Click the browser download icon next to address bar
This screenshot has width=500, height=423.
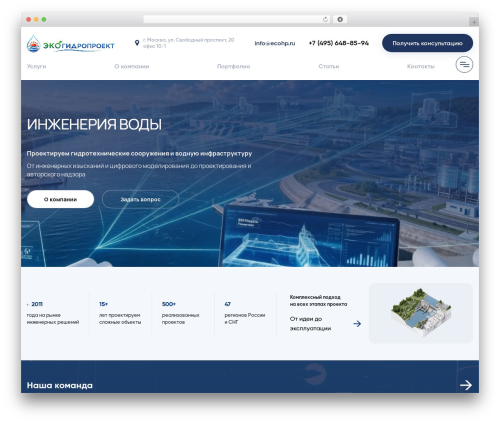click(x=340, y=20)
